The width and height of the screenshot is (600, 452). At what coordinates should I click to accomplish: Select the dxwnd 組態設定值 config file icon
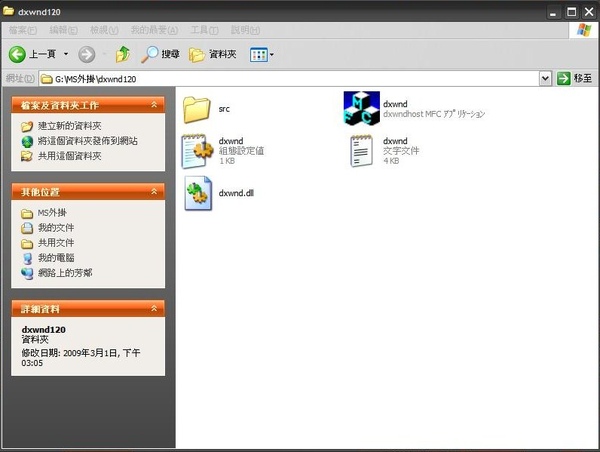click(197, 151)
